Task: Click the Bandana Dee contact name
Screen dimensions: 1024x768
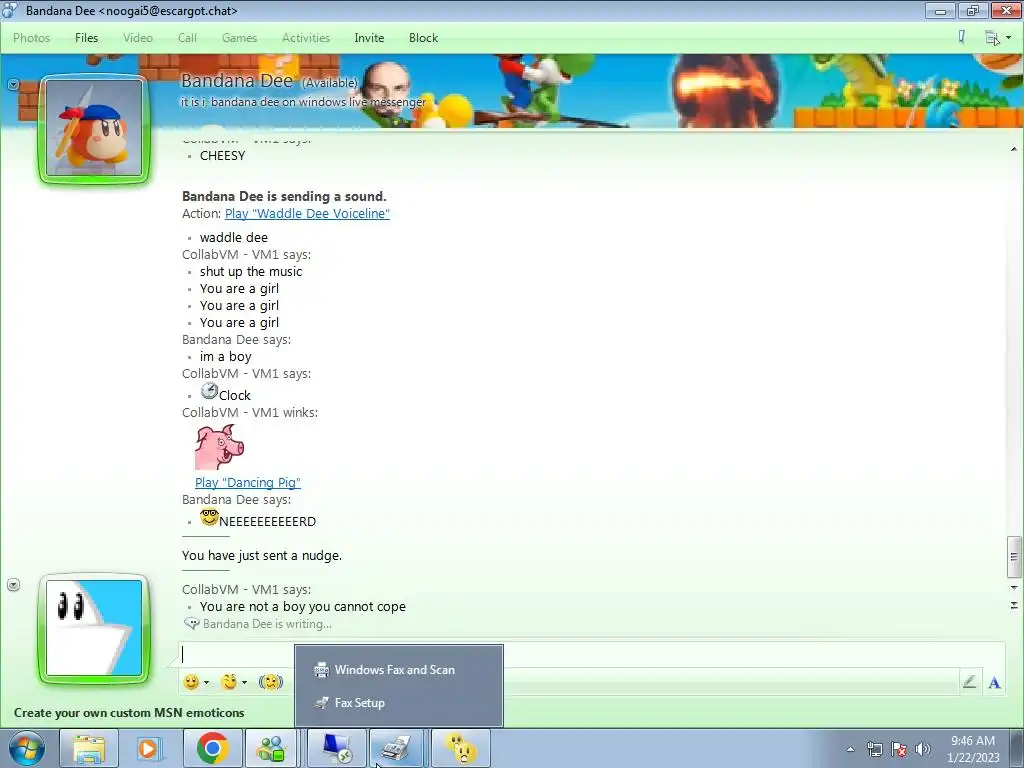Action: pos(236,81)
